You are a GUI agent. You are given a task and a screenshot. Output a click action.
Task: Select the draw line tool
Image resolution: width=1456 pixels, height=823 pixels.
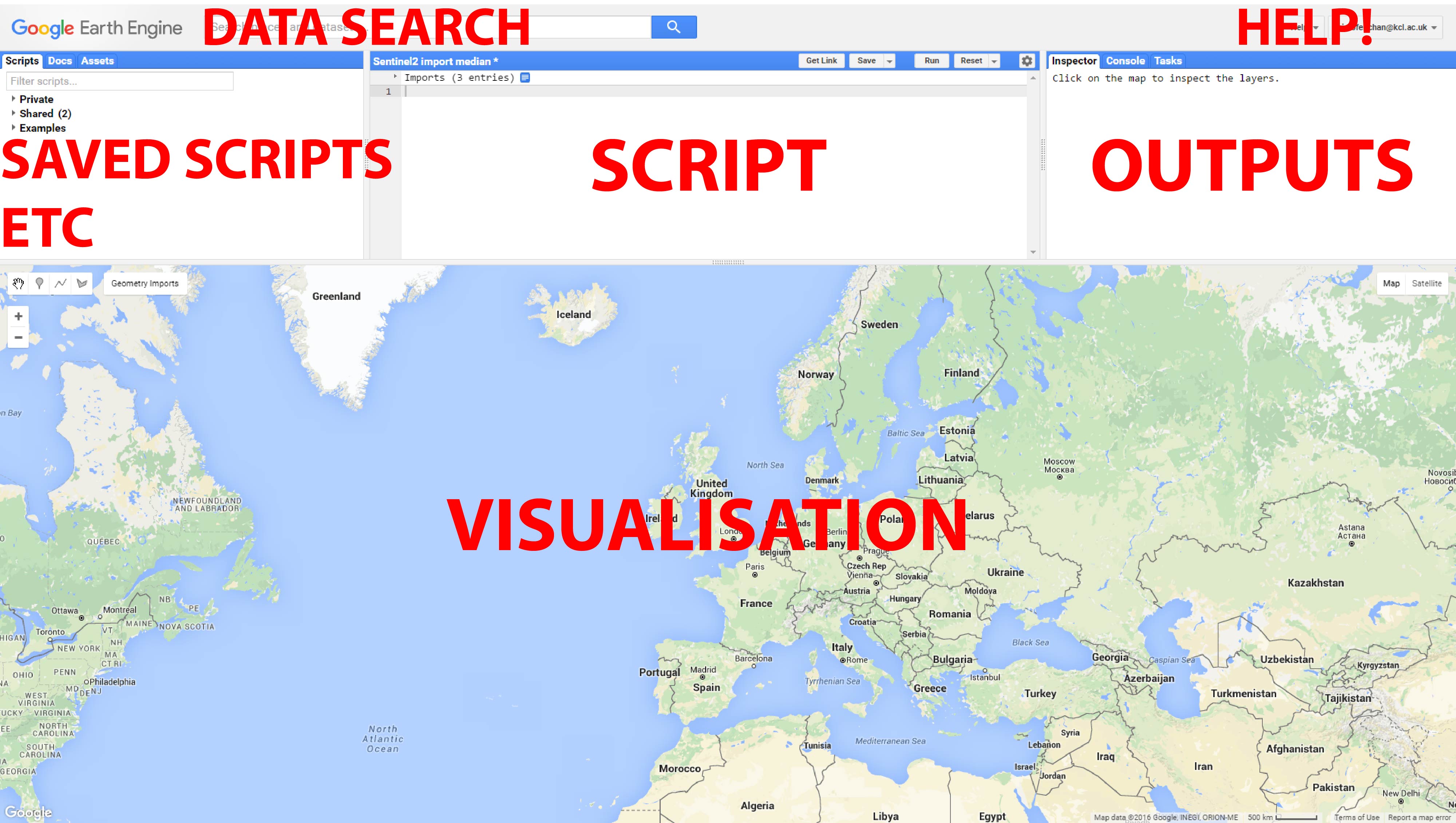[x=60, y=283]
